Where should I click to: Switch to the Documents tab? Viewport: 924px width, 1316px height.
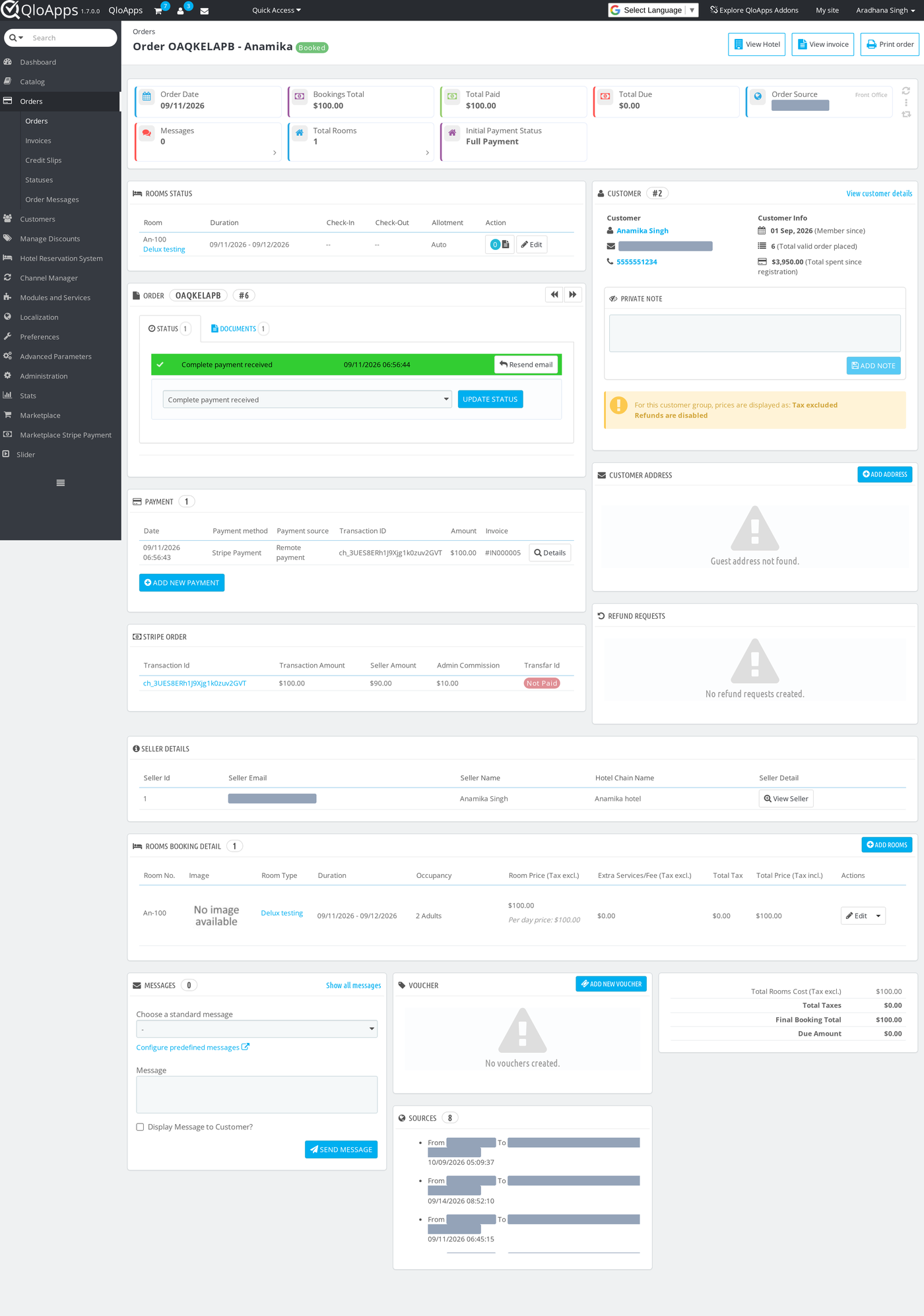pos(239,329)
